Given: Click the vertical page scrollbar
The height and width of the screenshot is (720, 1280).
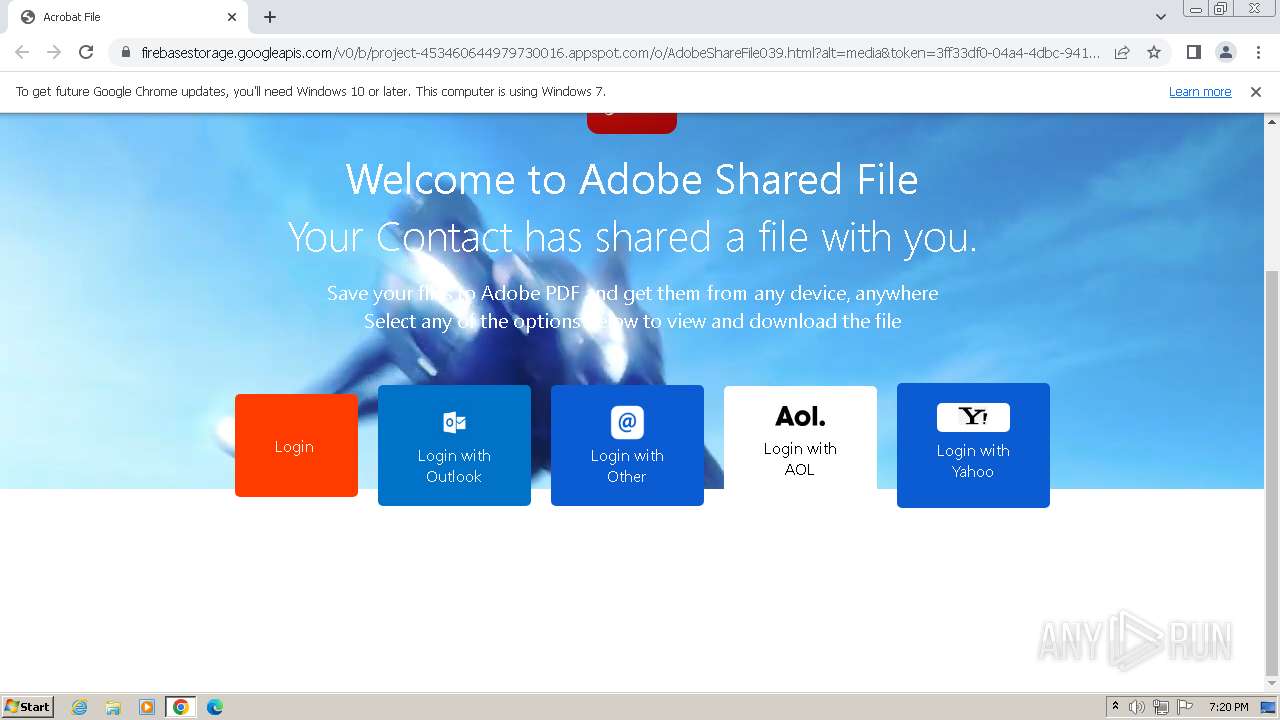Looking at the screenshot, I should click(1272, 473).
